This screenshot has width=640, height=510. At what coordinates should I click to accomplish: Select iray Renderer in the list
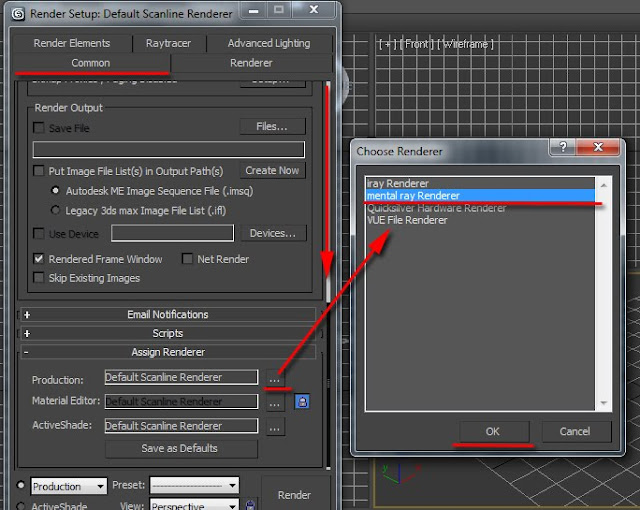click(x=480, y=183)
